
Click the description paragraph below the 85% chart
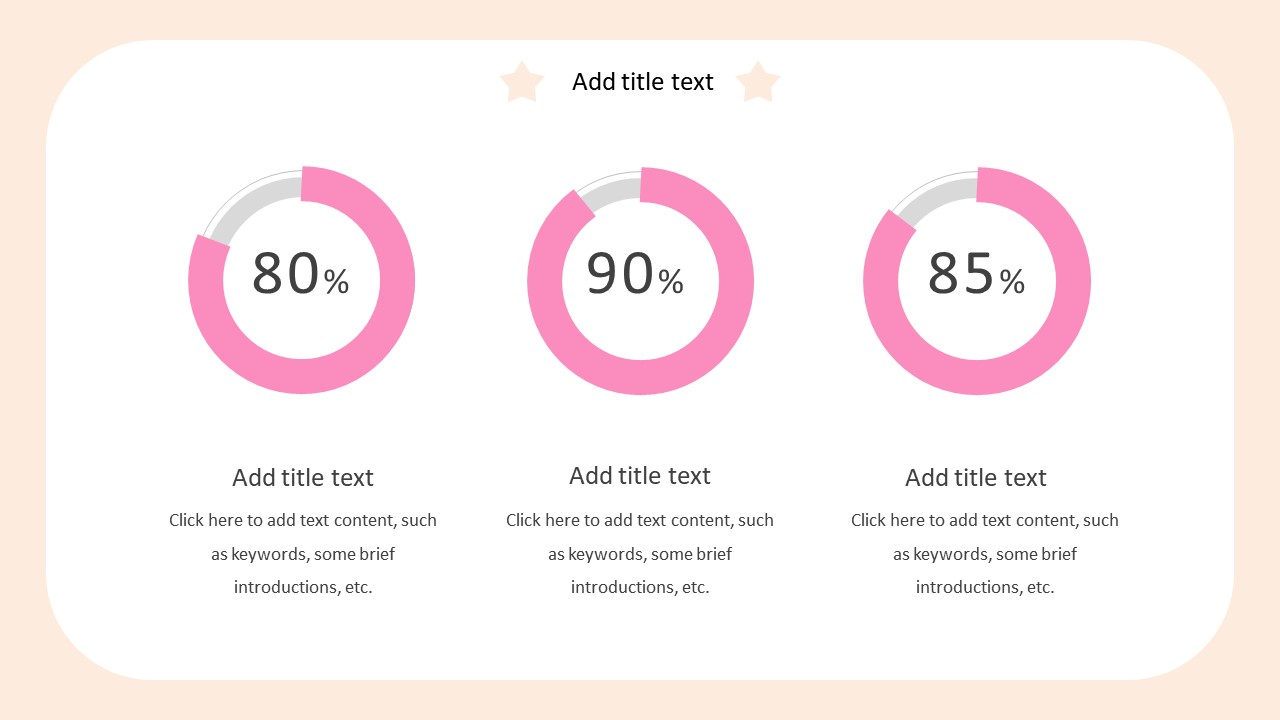pyautogui.click(x=985, y=553)
